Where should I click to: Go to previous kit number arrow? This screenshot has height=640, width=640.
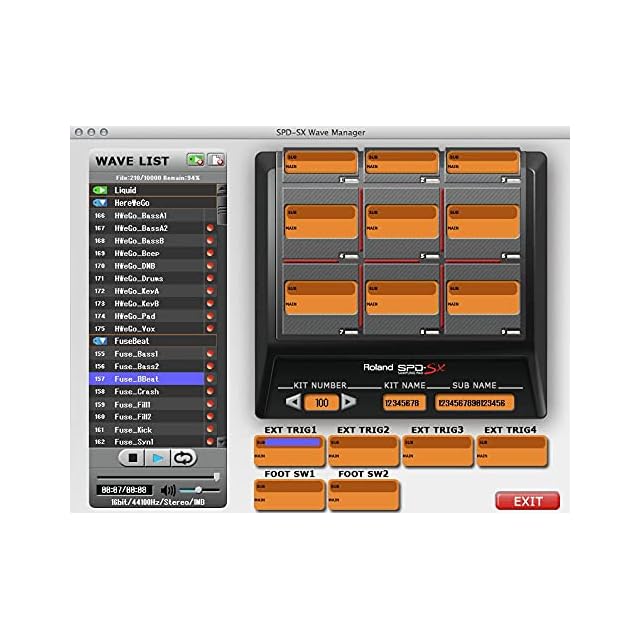[x=293, y=402]
